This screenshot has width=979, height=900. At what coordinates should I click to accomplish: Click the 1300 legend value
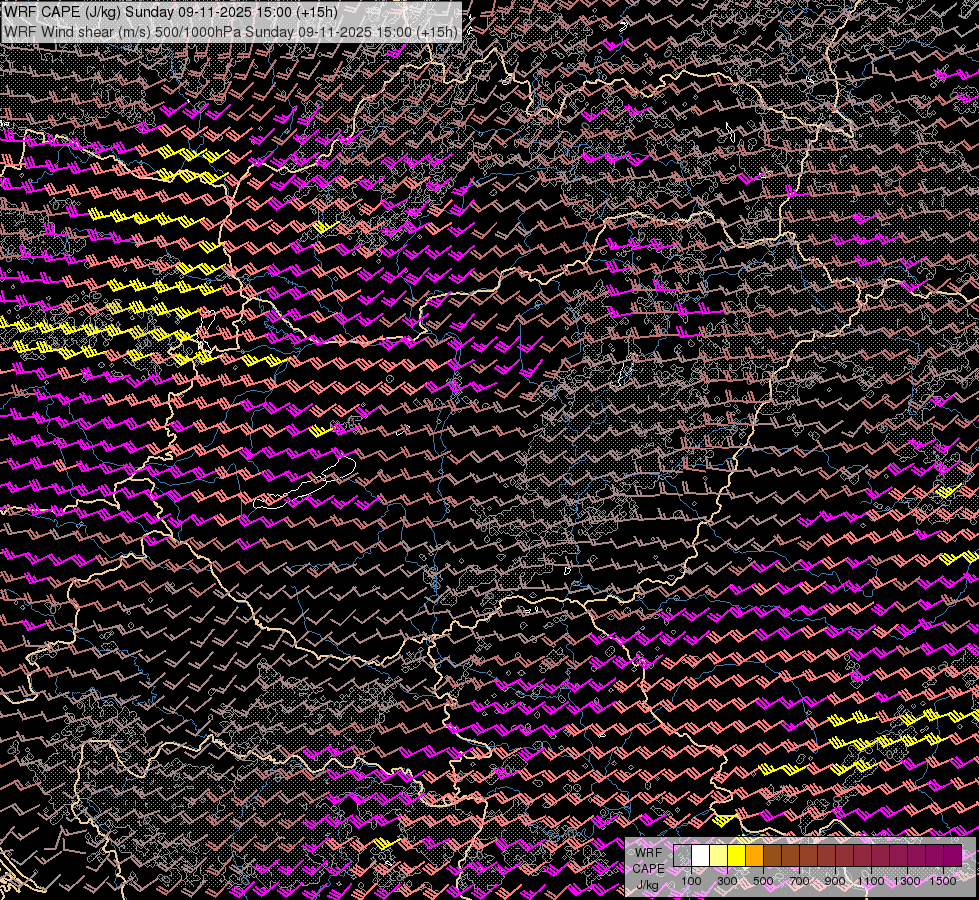(907, 881)
